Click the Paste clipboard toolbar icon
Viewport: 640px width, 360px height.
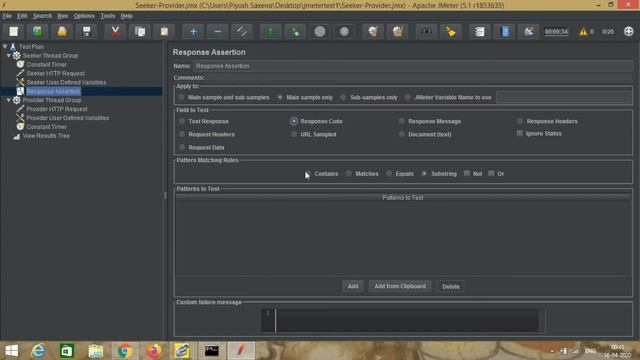click(x=164, y=31)
